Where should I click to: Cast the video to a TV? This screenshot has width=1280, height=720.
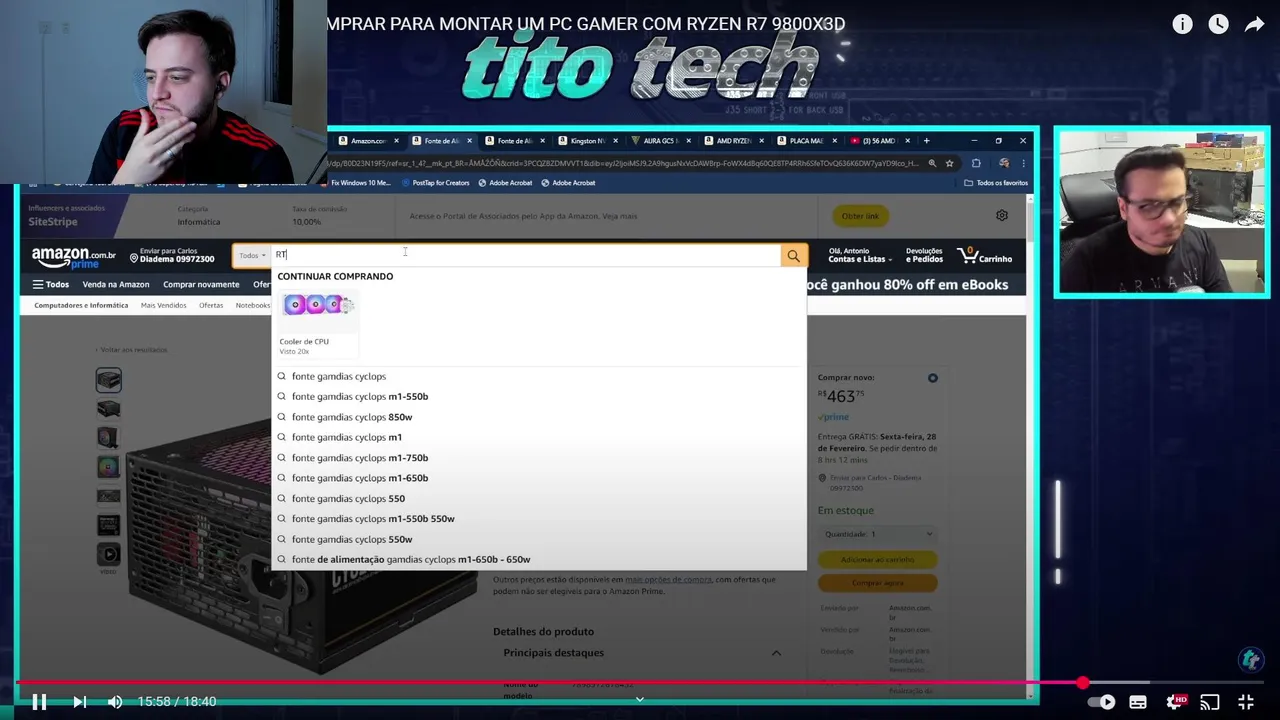click(1210, 702)
